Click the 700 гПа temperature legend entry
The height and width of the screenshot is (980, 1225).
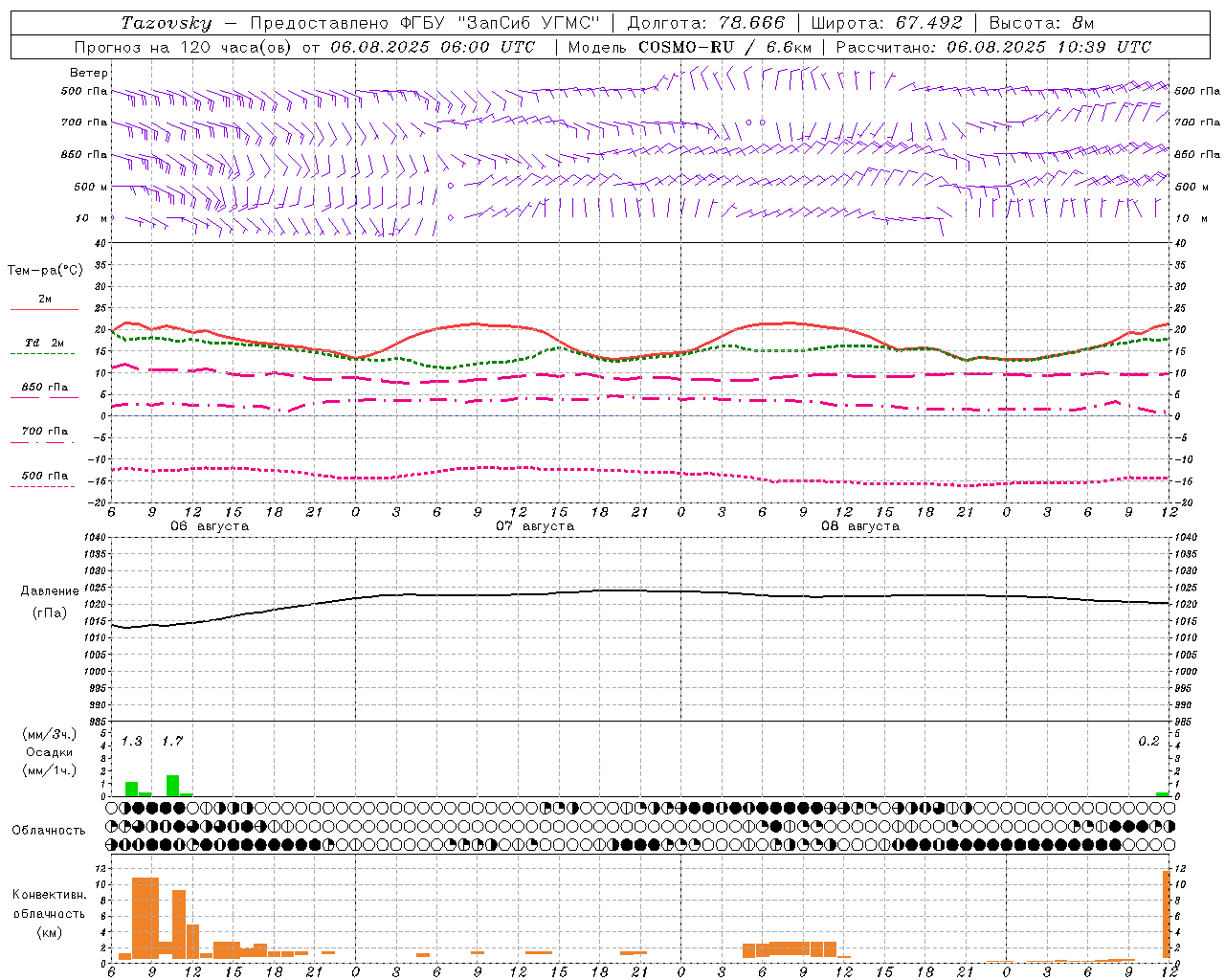tap(44, 432)
